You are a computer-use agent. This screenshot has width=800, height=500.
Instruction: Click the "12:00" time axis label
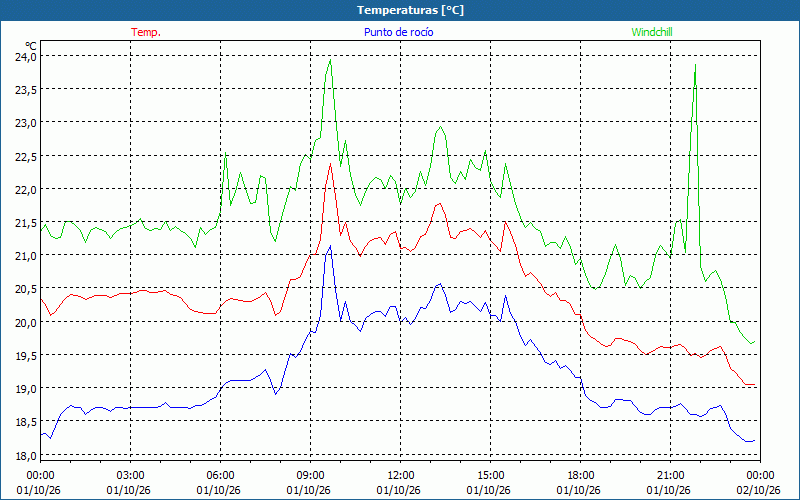click(x=401, y=476)
